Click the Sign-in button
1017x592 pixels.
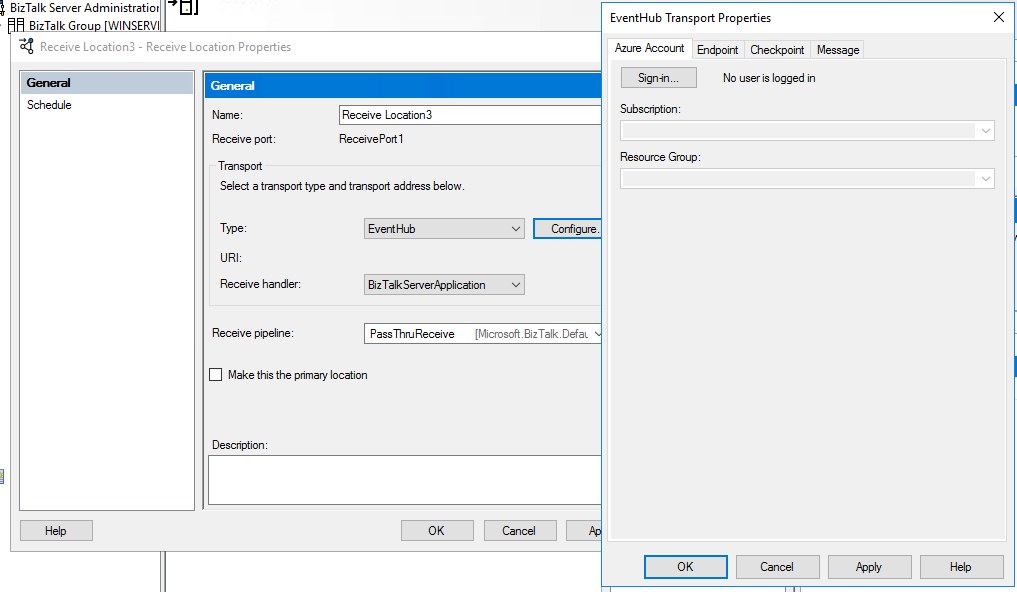pos(658,77)
